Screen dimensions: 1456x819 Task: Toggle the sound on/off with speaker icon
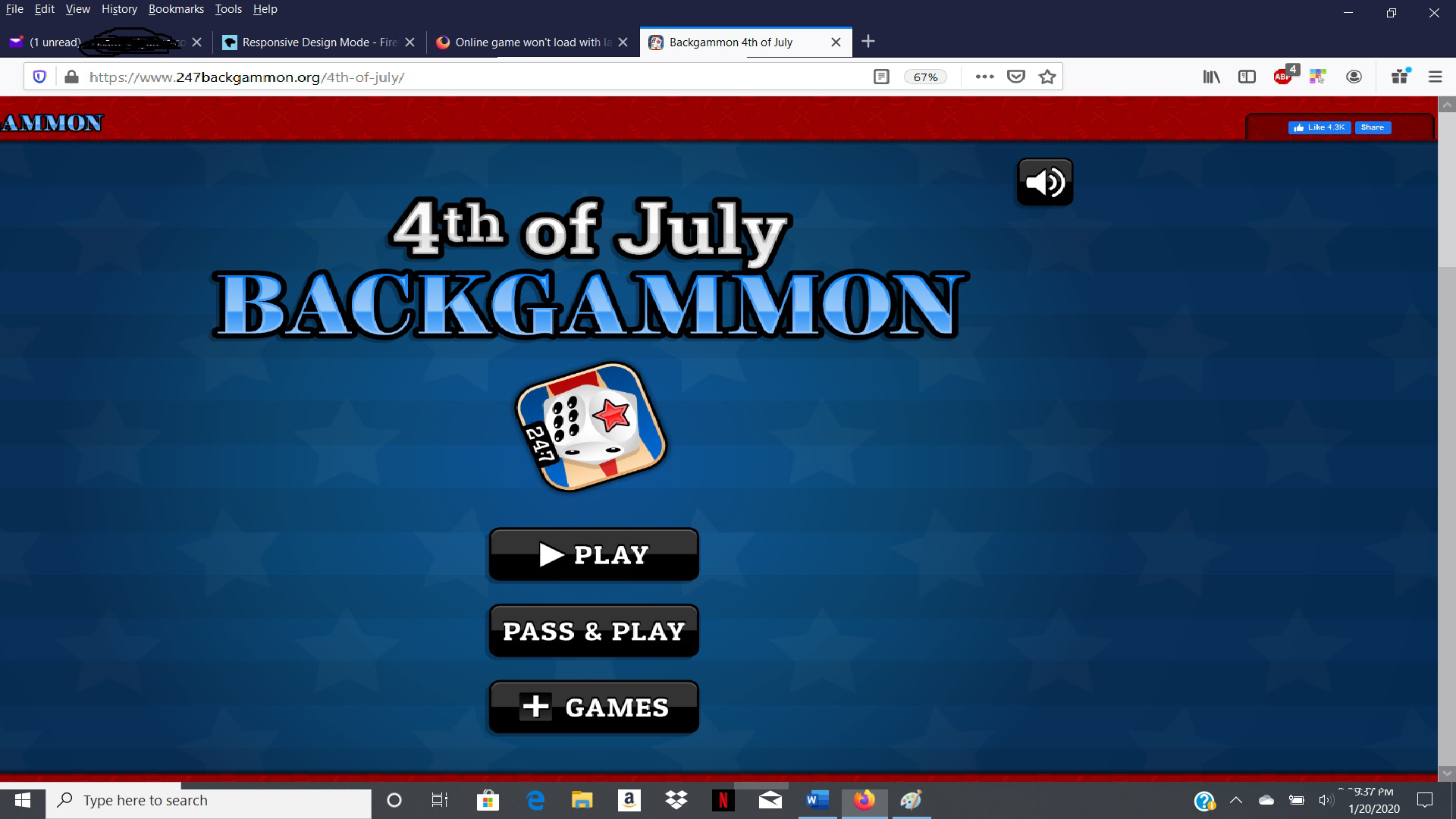pos(1045,181)
